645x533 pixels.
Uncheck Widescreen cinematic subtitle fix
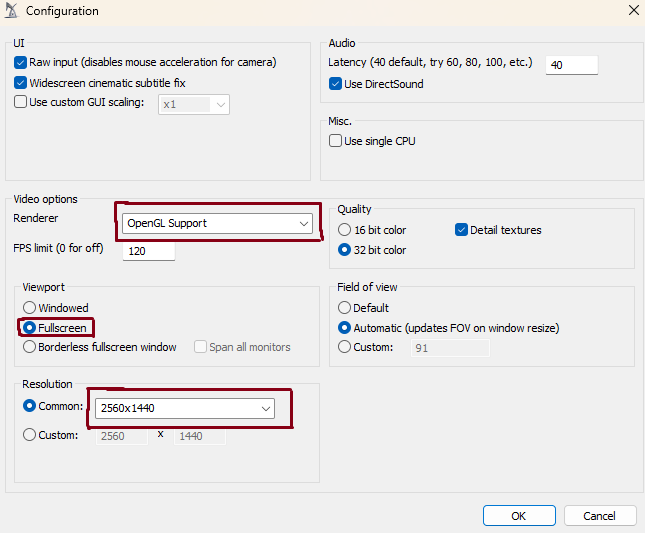coord(20,83)
